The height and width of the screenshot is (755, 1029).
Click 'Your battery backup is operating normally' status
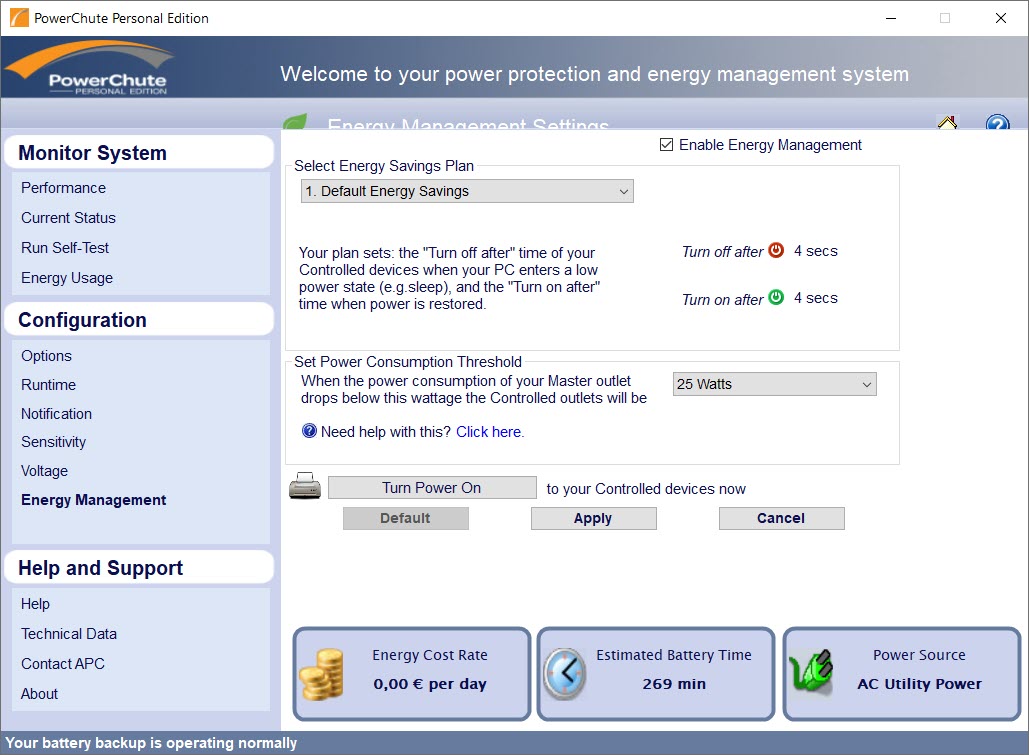151,743
